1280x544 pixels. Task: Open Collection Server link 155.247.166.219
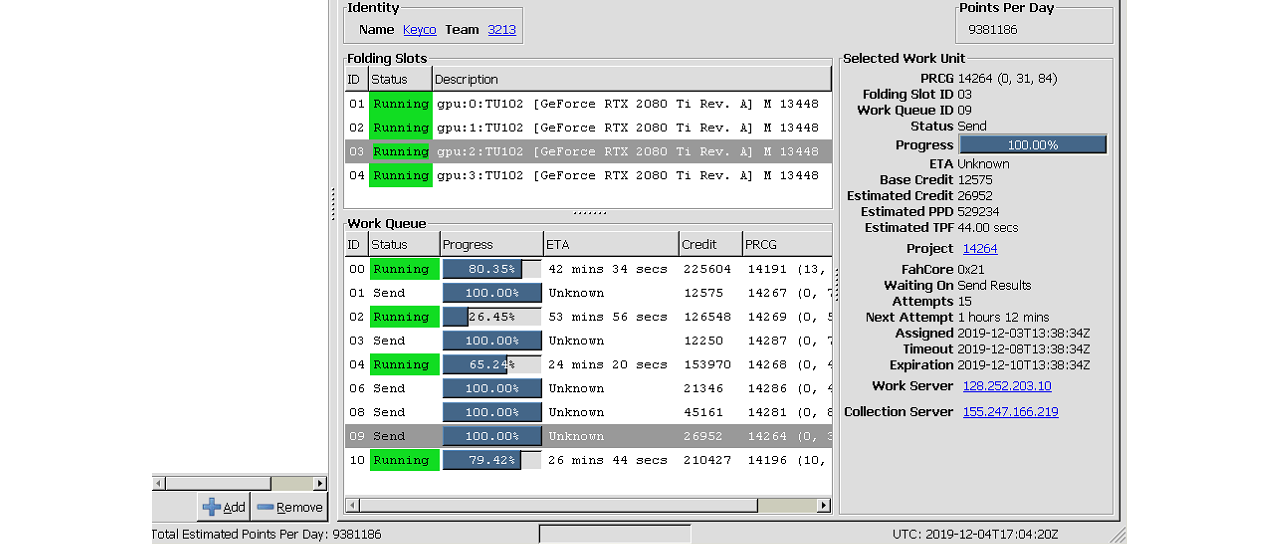[1010, 412]
